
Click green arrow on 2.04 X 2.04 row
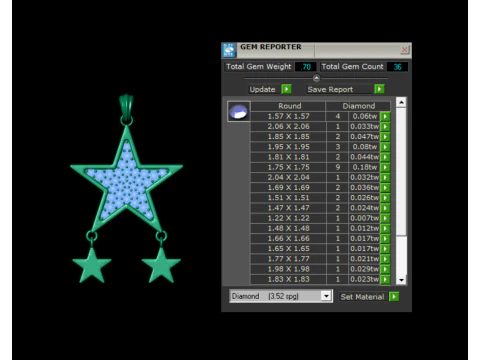pyautogui.click(x=385, y=177)
